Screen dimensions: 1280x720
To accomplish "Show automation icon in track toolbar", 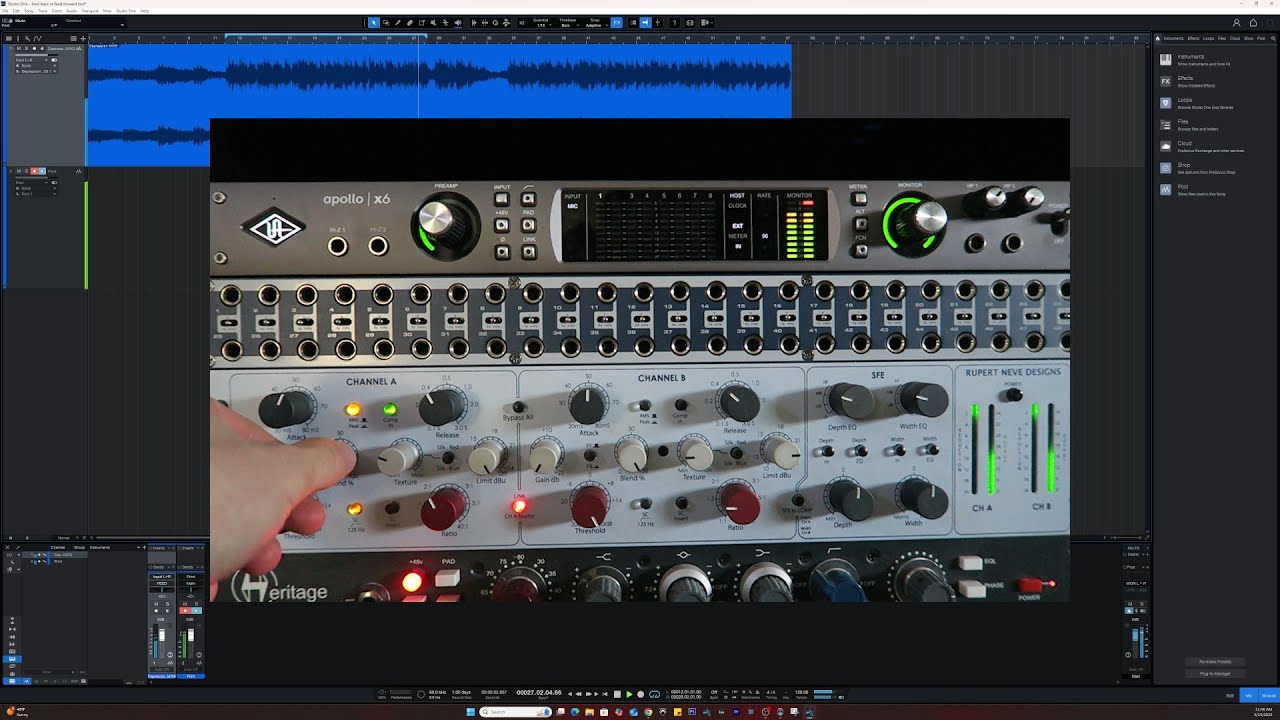I will (37, 38).
